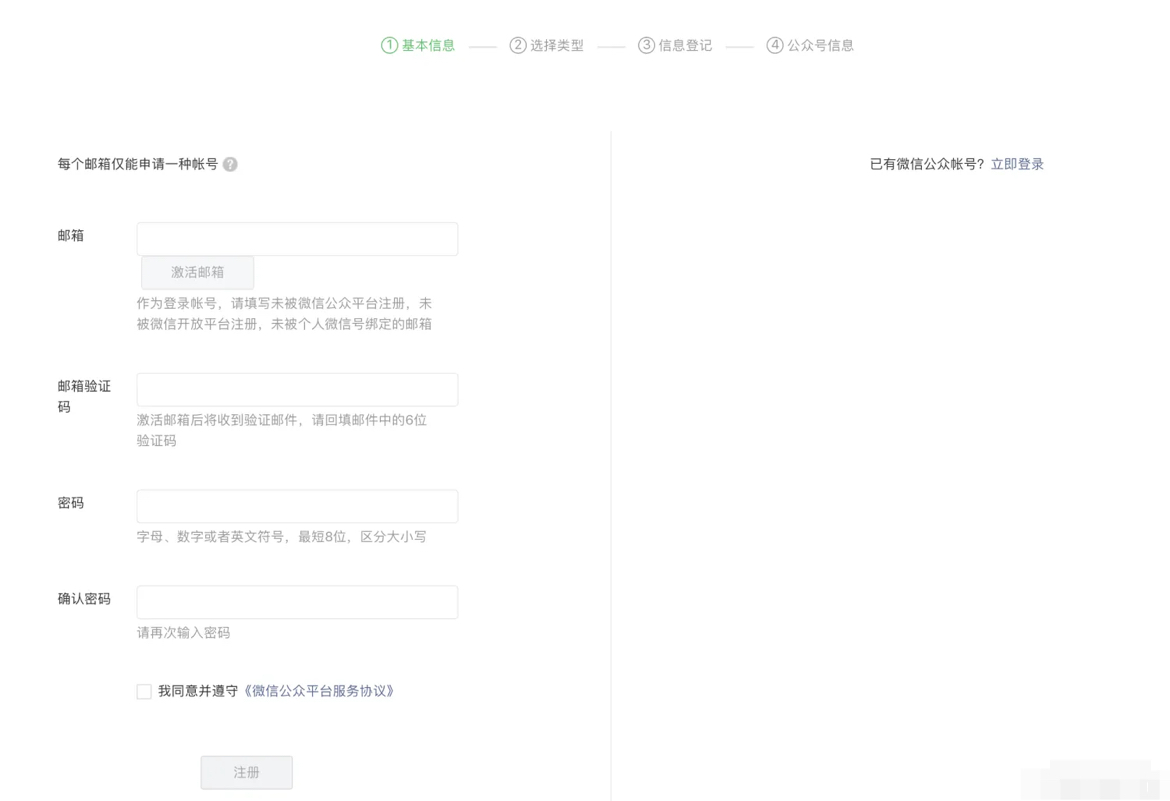Click the 已有微信公众帐号? text
1170x801 pixels.
tap(926, 164)
